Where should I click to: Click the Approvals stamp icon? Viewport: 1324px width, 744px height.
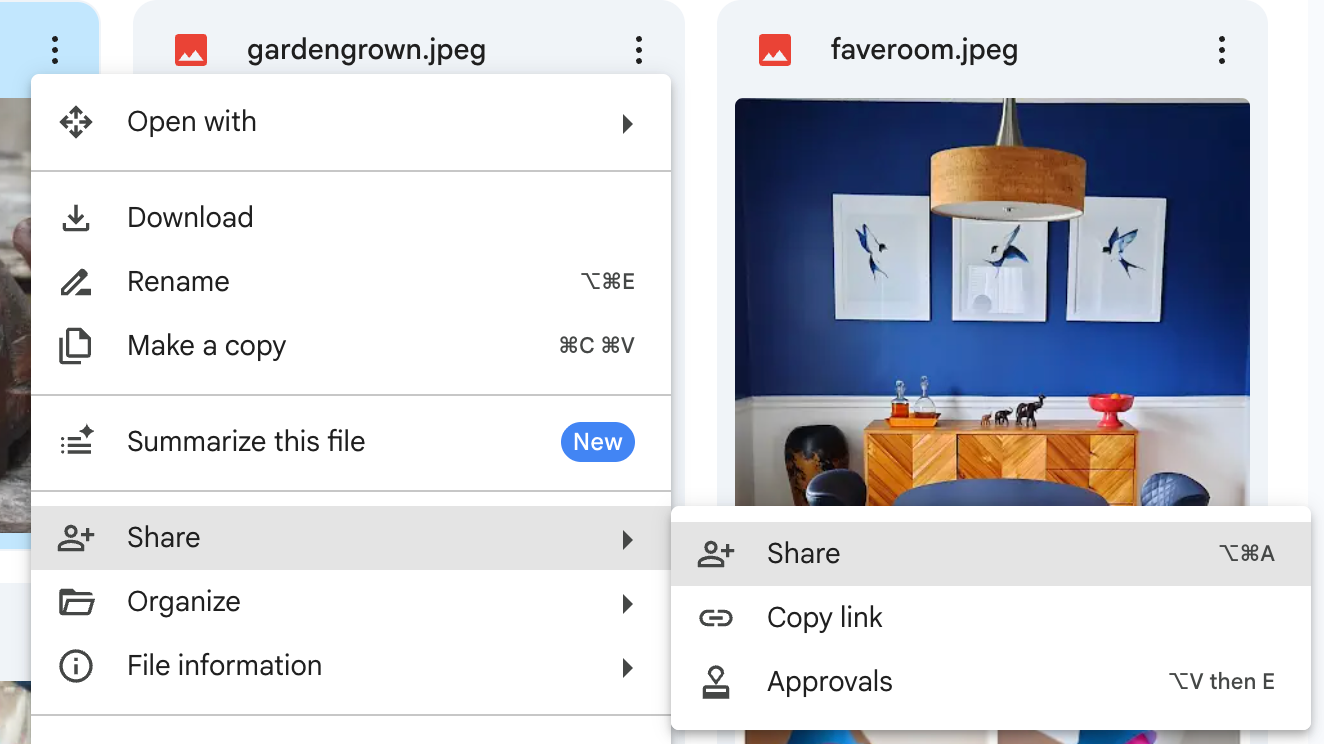pos(715,682)
